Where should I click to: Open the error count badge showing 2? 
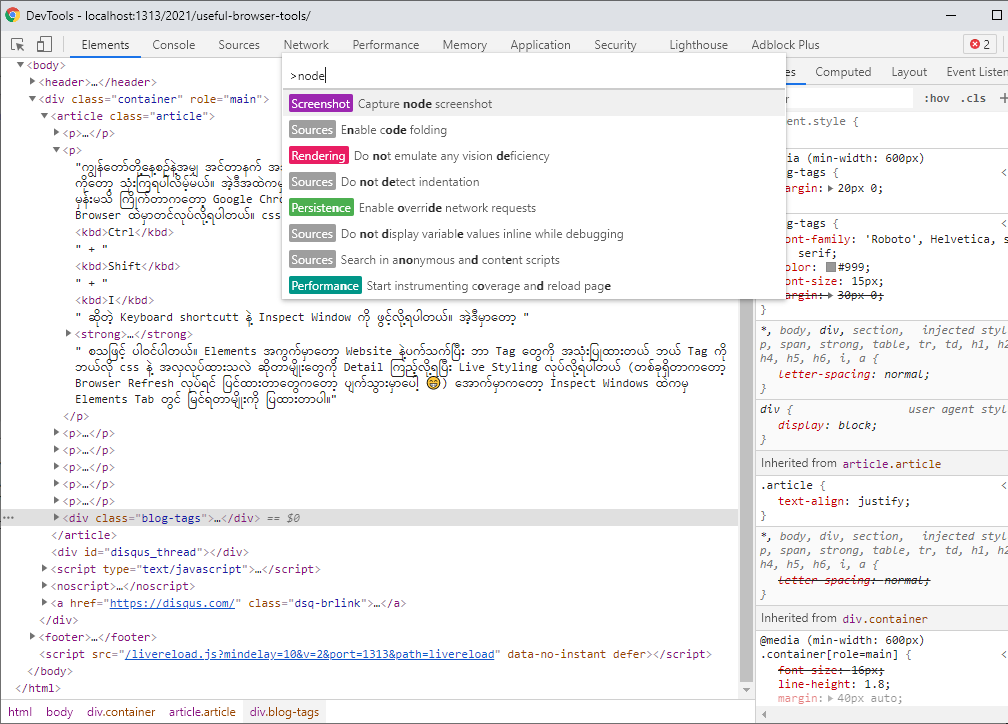click(x=980, y=44)
